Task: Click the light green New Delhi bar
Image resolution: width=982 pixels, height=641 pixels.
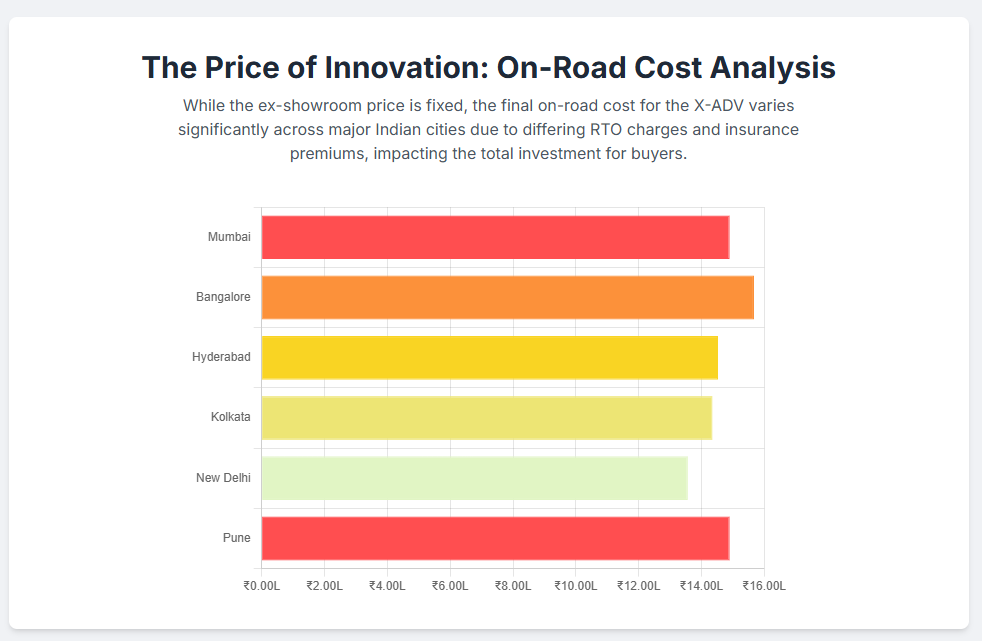Action: pos(474,478)
